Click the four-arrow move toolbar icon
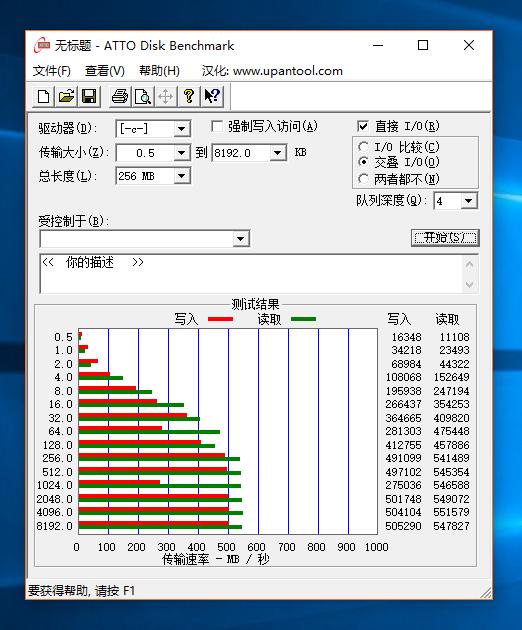Viewport: 522px width, 630px height. pyautogui.click(x=166, y=96)
